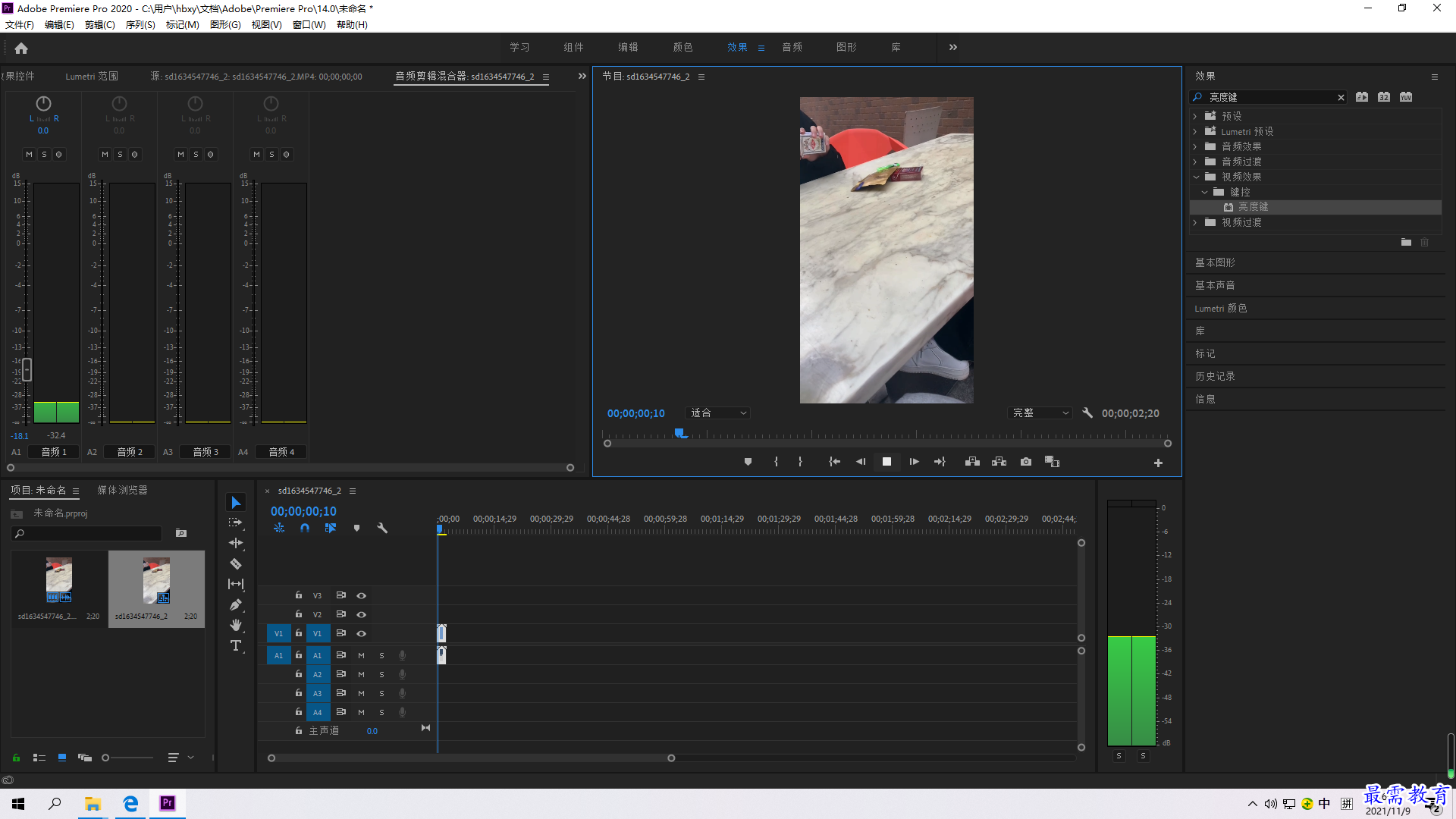Toggle V1 track output eye
Screen dimensions: 1456x819
click(x=362, y=634)
